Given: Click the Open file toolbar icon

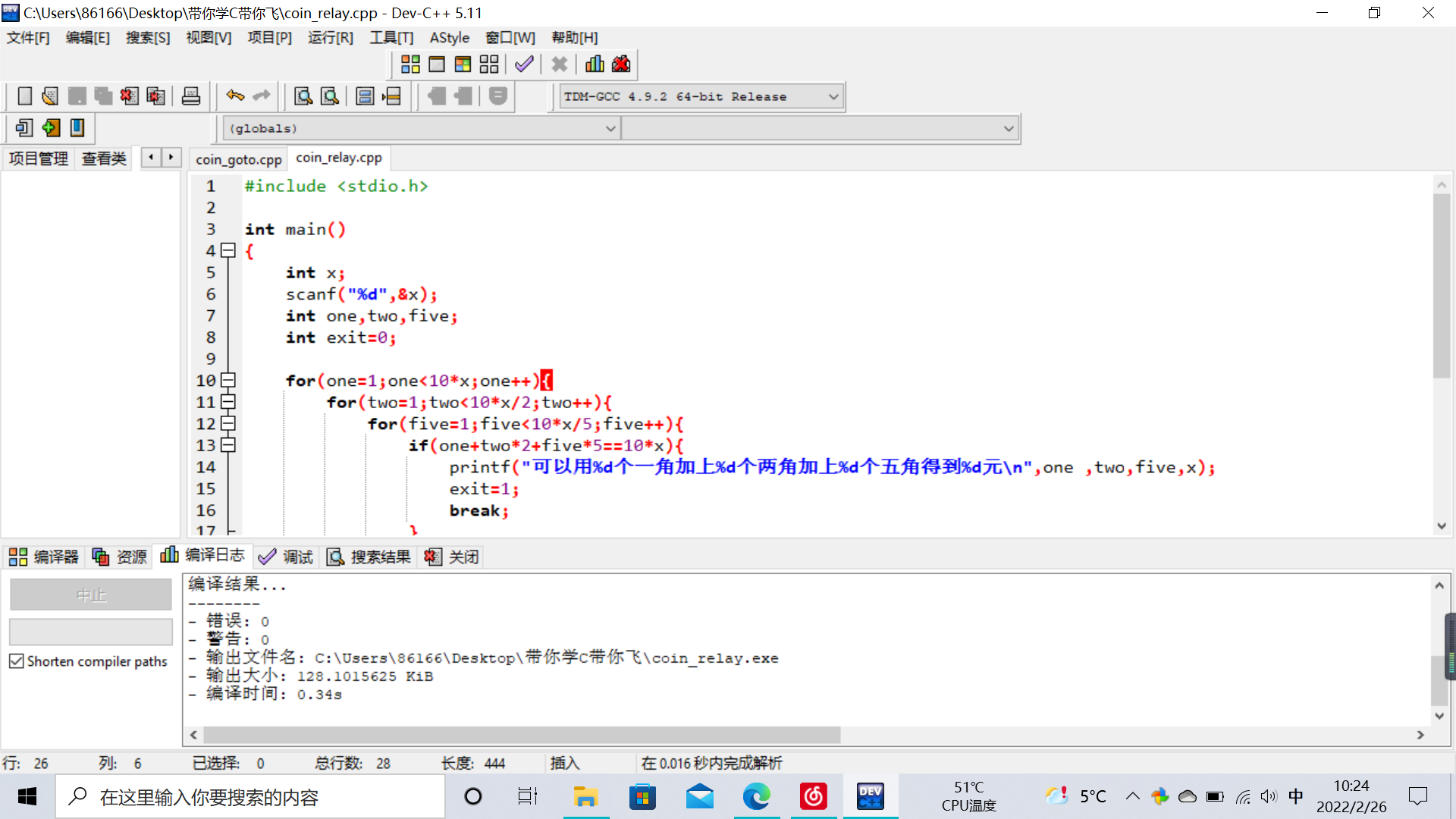Looking at the screenshot, I should point(50,96).
